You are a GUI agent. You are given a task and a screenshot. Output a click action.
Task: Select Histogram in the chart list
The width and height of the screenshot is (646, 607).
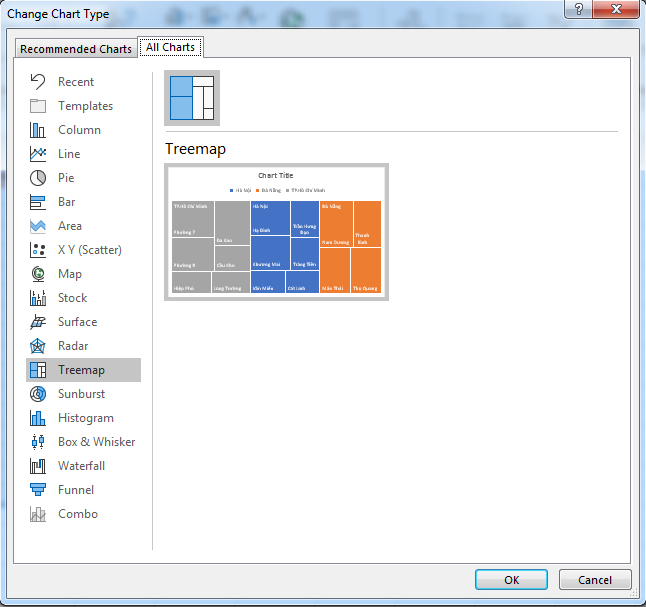pos(85,418)
